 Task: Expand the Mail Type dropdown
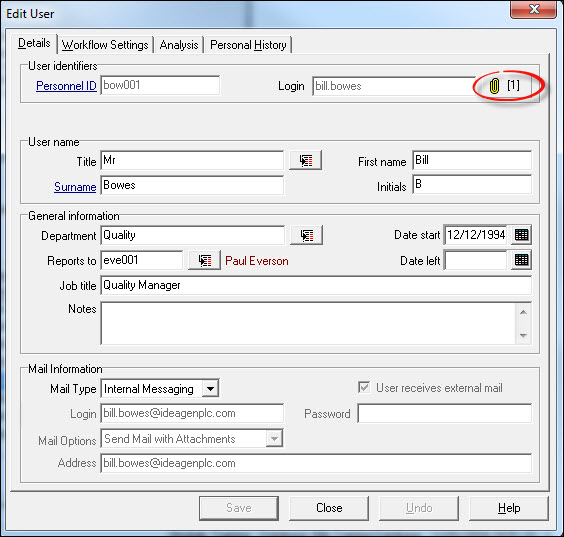(210, 388)
